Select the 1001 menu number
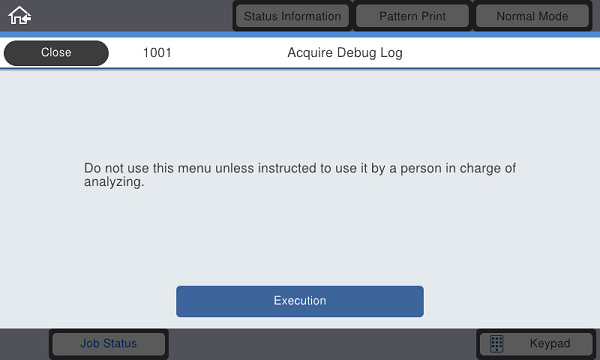 (x=157, y=53)
